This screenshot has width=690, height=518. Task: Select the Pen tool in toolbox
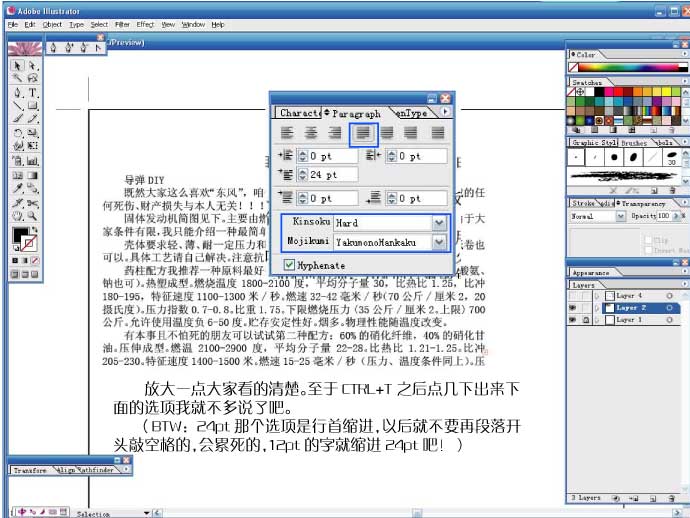pyautogui.click(x=17, y=92)
